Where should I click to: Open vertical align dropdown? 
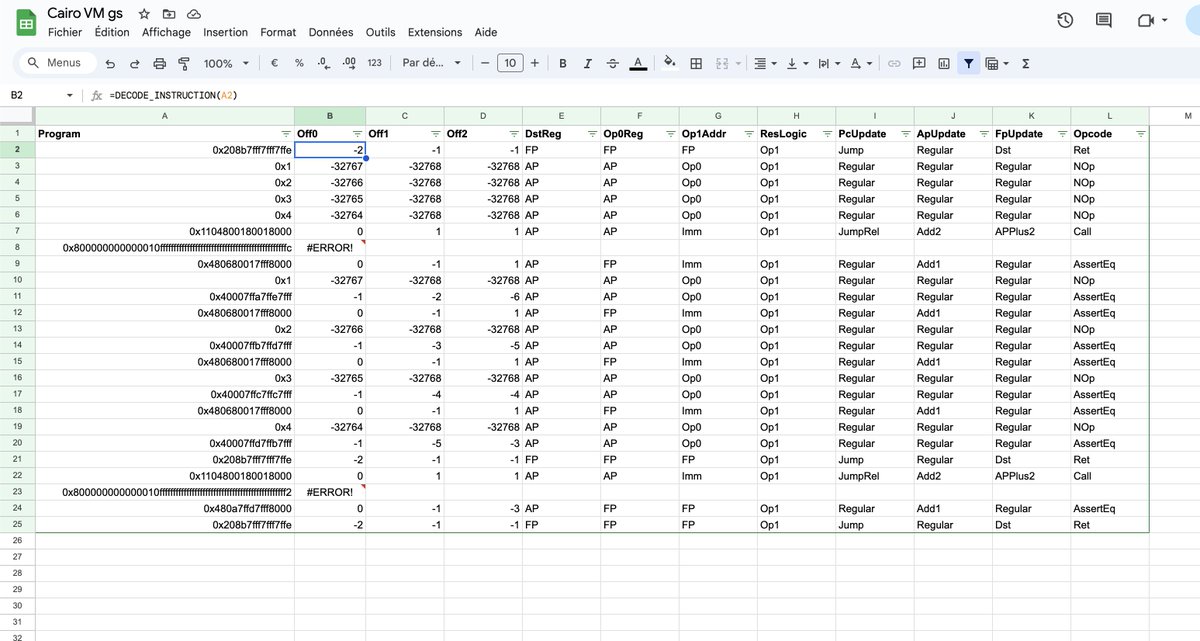pyautogui.click(x=797, y=63)
